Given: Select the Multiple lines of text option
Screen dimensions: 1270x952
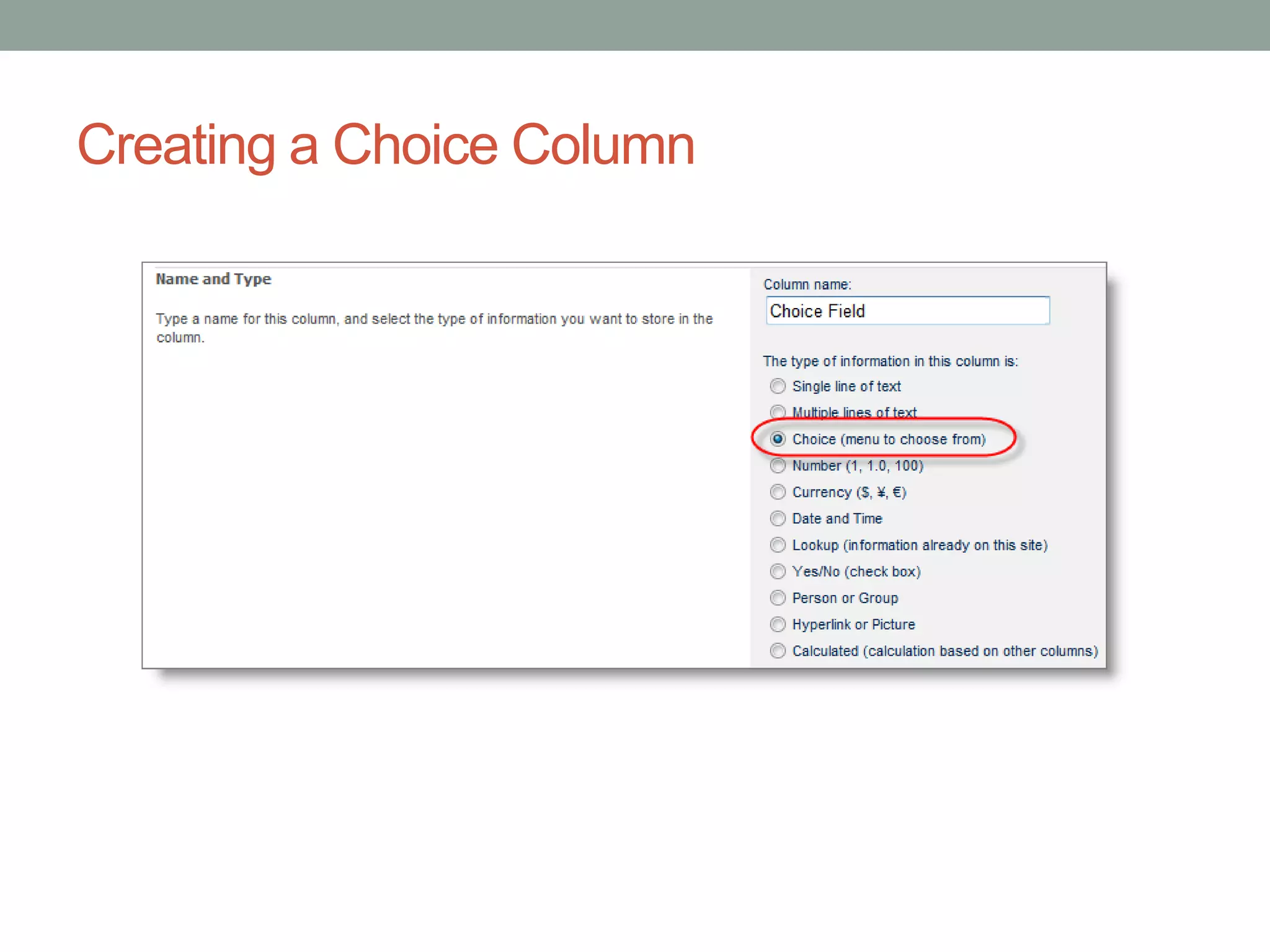Looking at the screenshot, I should point(778,412).
